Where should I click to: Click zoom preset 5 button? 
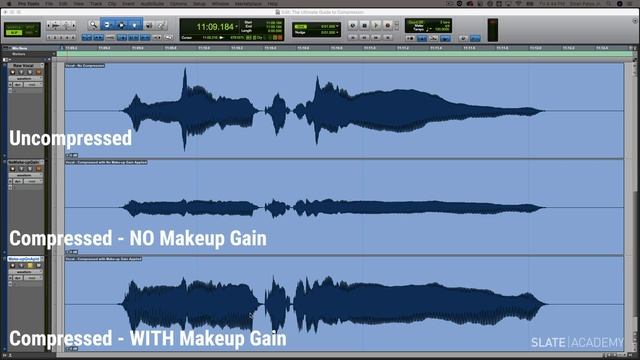coord(73,38)
